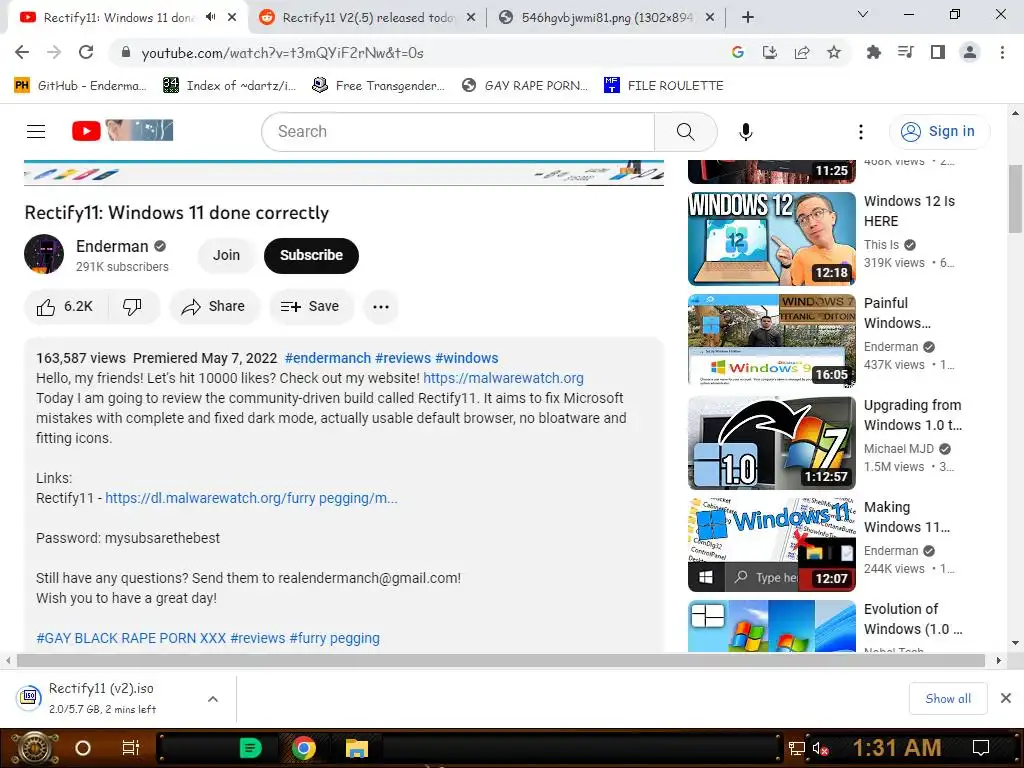The width and height of the screenshot is (1024, 768).
Task: Open the GitHub - Enderma... bookmark
Action: [x=80, y=85]
